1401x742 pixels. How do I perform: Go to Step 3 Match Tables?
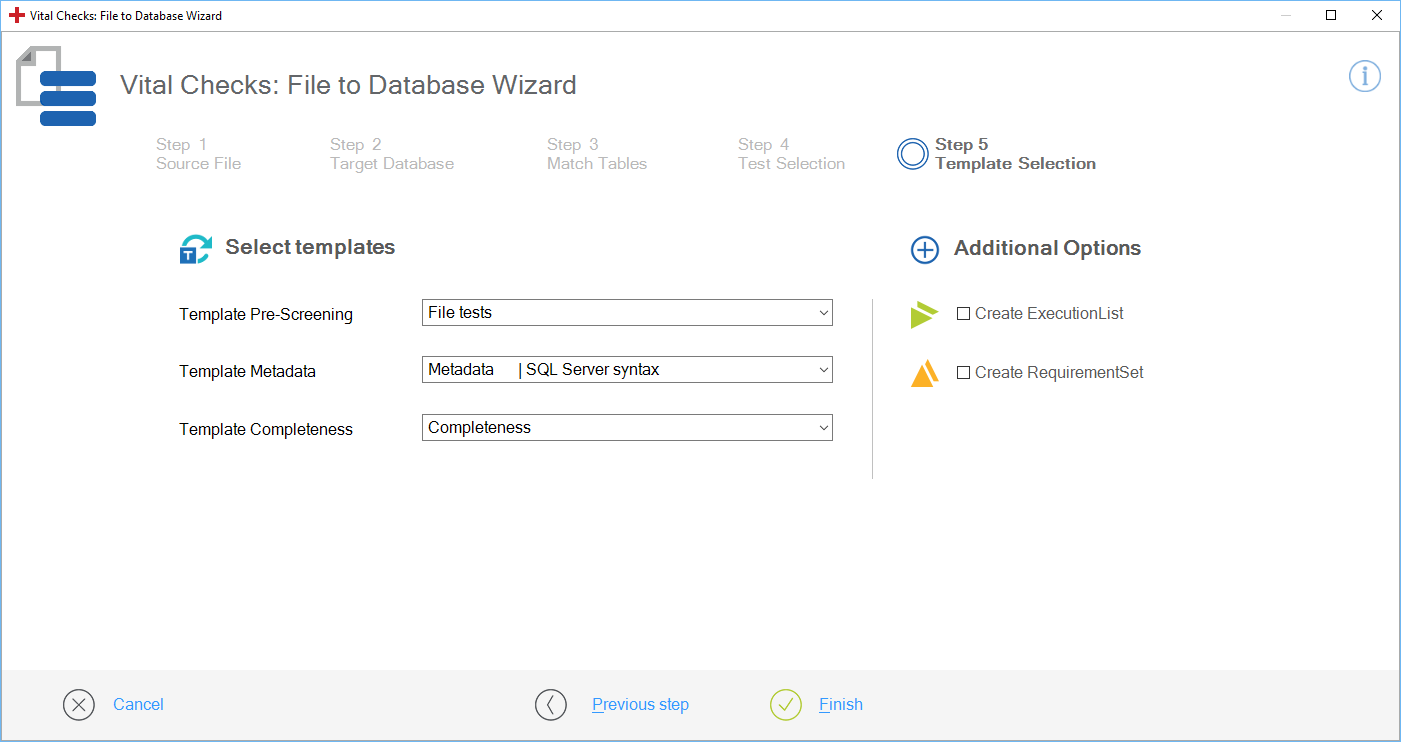pyautogui.click(x=596, y=154)
